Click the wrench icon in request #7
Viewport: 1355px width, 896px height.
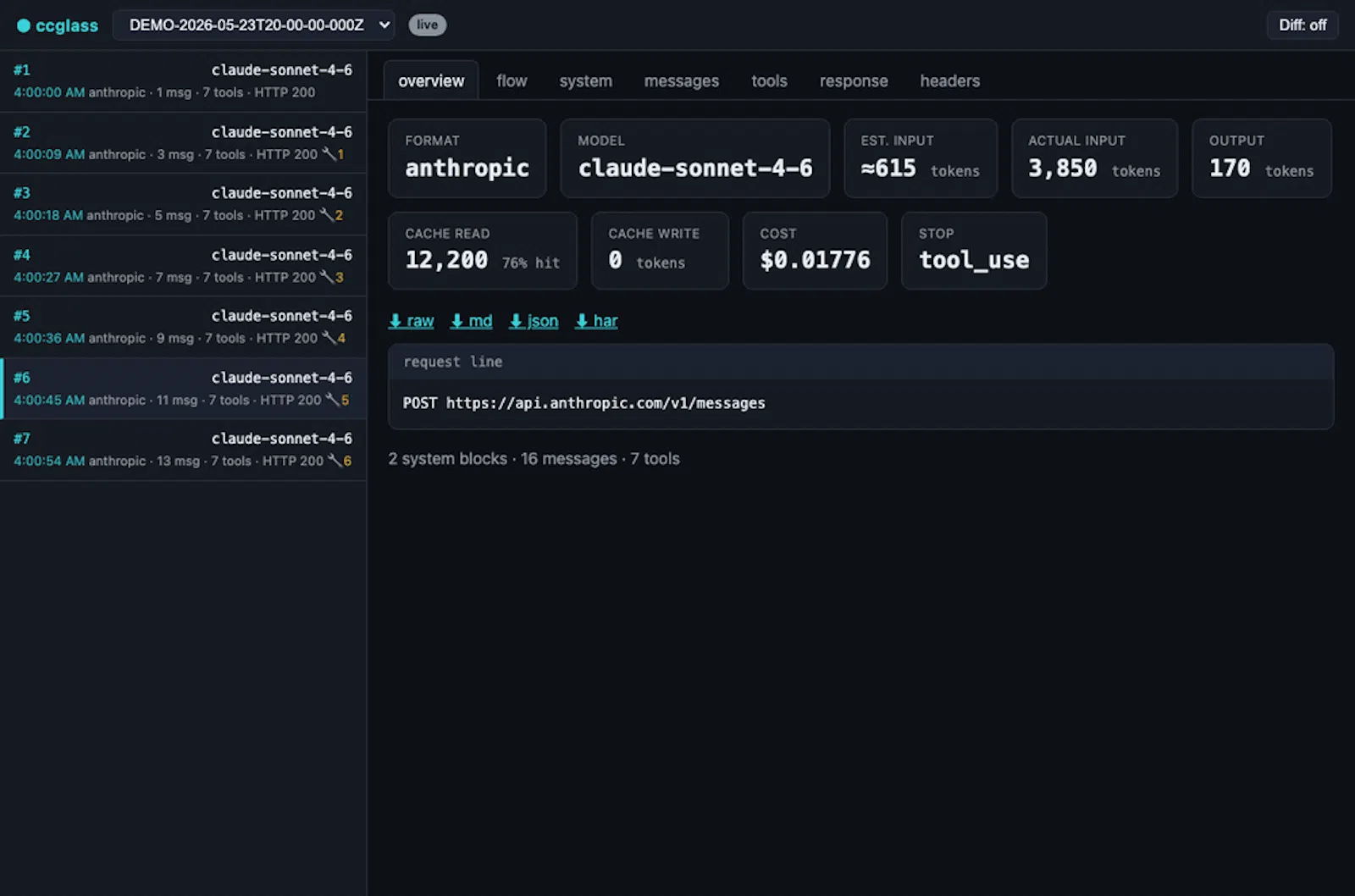(x=335, y=461)
